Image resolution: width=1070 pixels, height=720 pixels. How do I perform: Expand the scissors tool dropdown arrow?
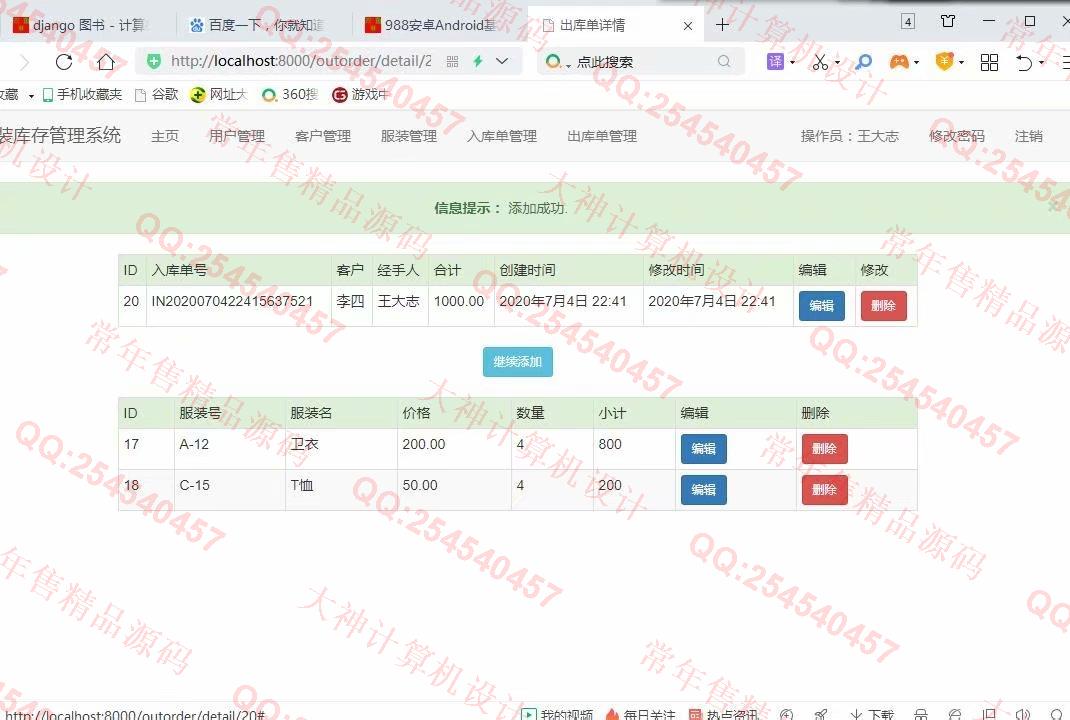[837, 62]
